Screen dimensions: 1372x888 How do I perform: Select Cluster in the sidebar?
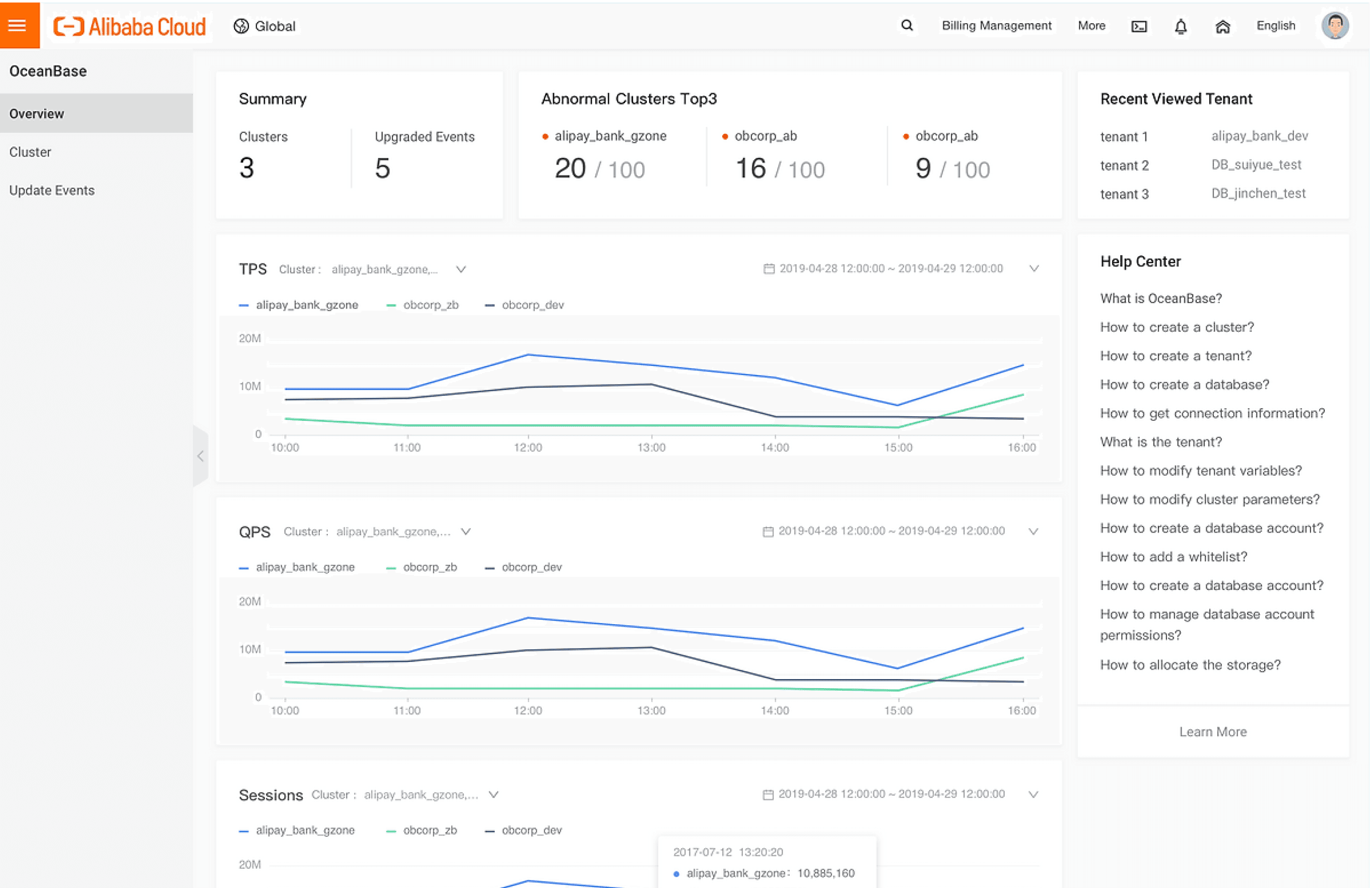click(x=30, y=152)
